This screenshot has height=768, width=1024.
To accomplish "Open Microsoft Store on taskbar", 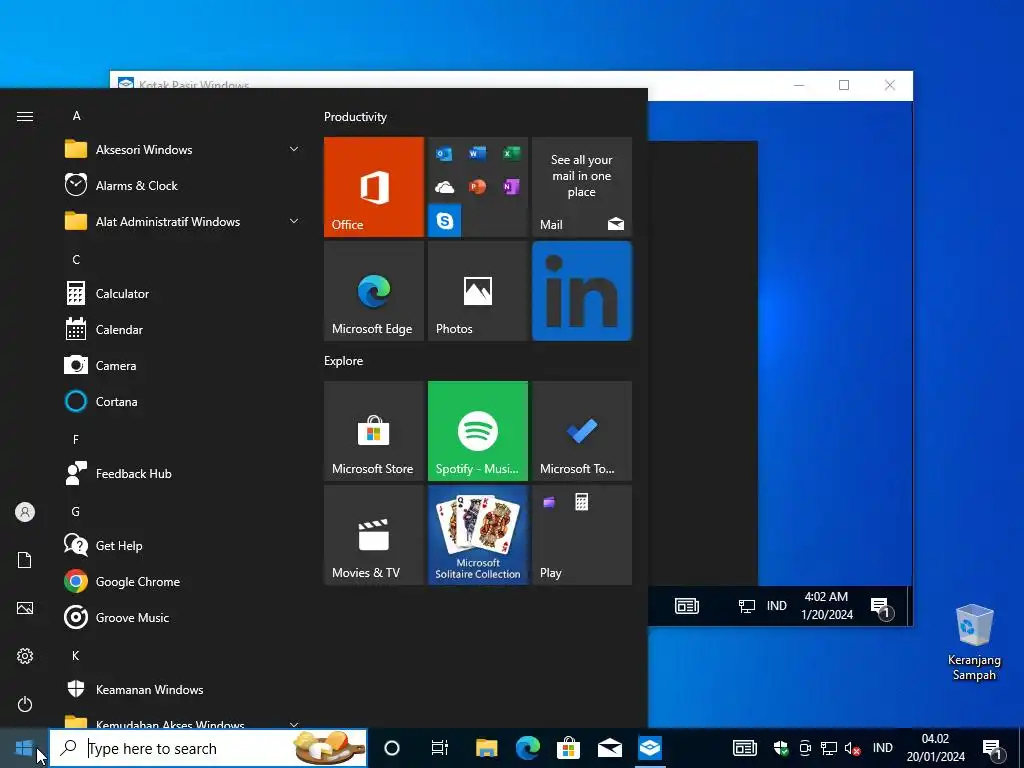I will click(x=569, y=748).
